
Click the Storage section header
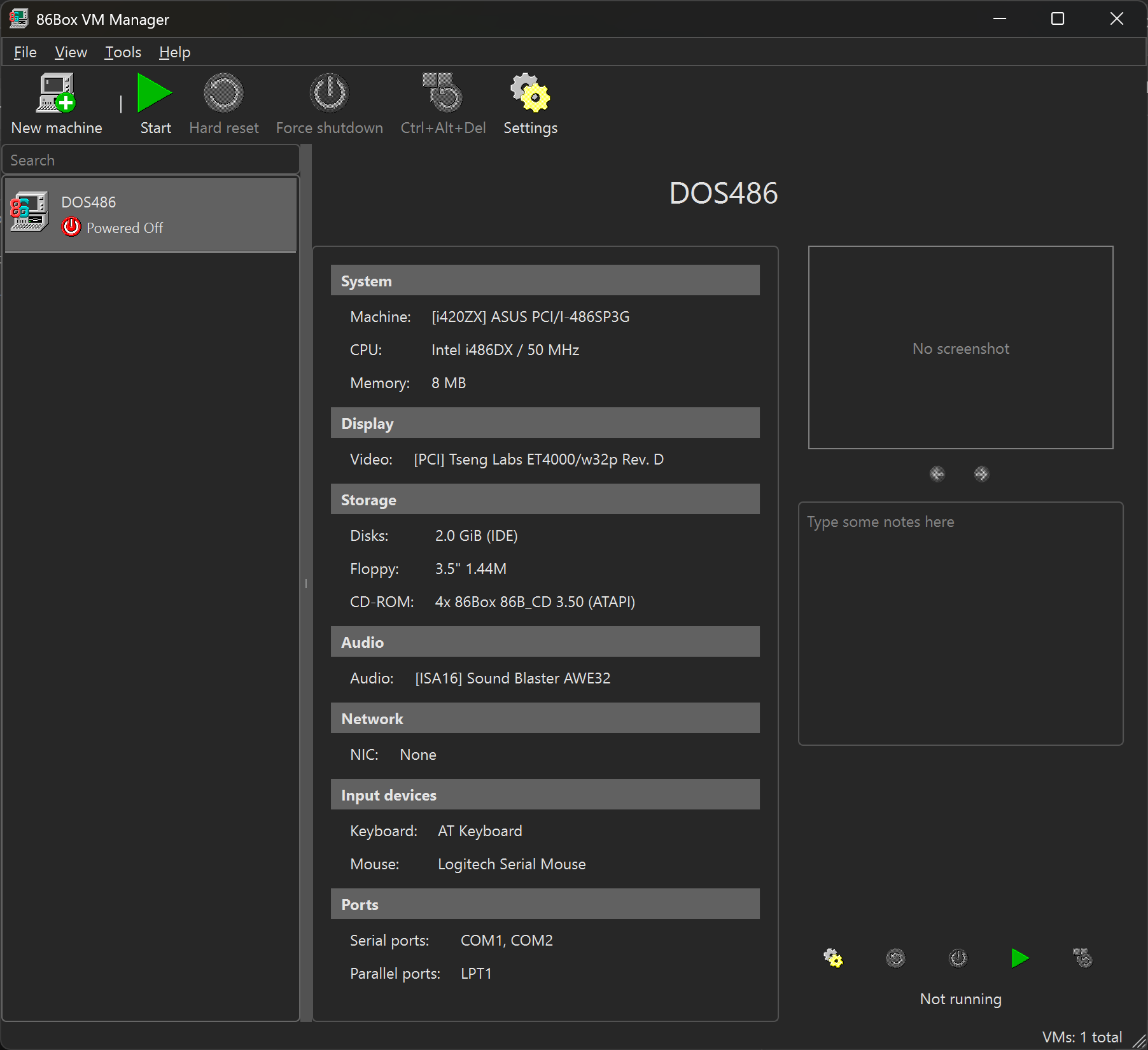click(545, 500)
